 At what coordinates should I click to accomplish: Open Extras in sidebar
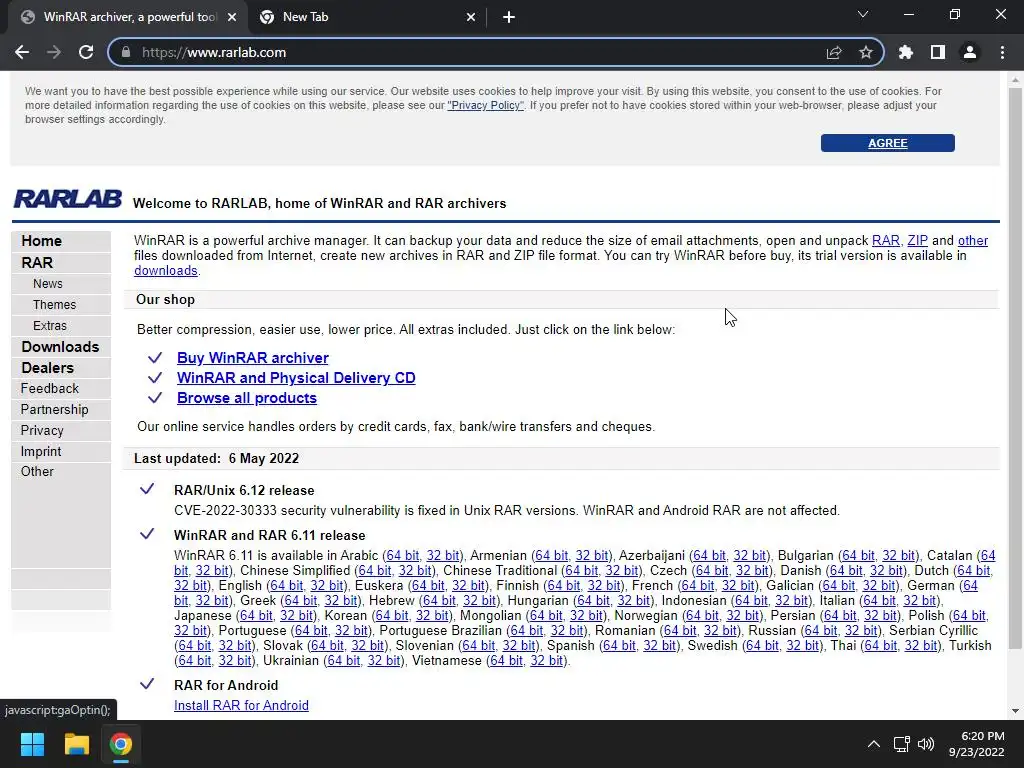coord(50,325)
